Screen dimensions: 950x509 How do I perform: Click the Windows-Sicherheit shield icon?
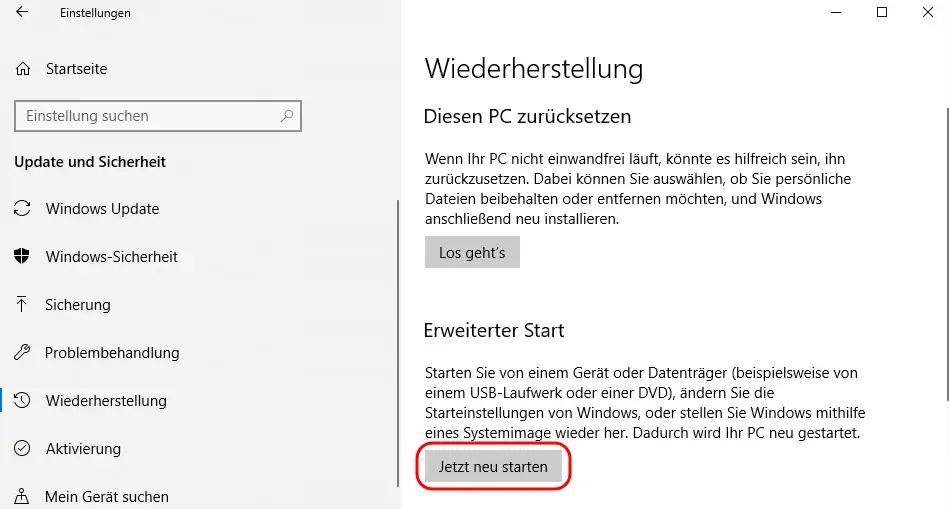tap(22, 257)
